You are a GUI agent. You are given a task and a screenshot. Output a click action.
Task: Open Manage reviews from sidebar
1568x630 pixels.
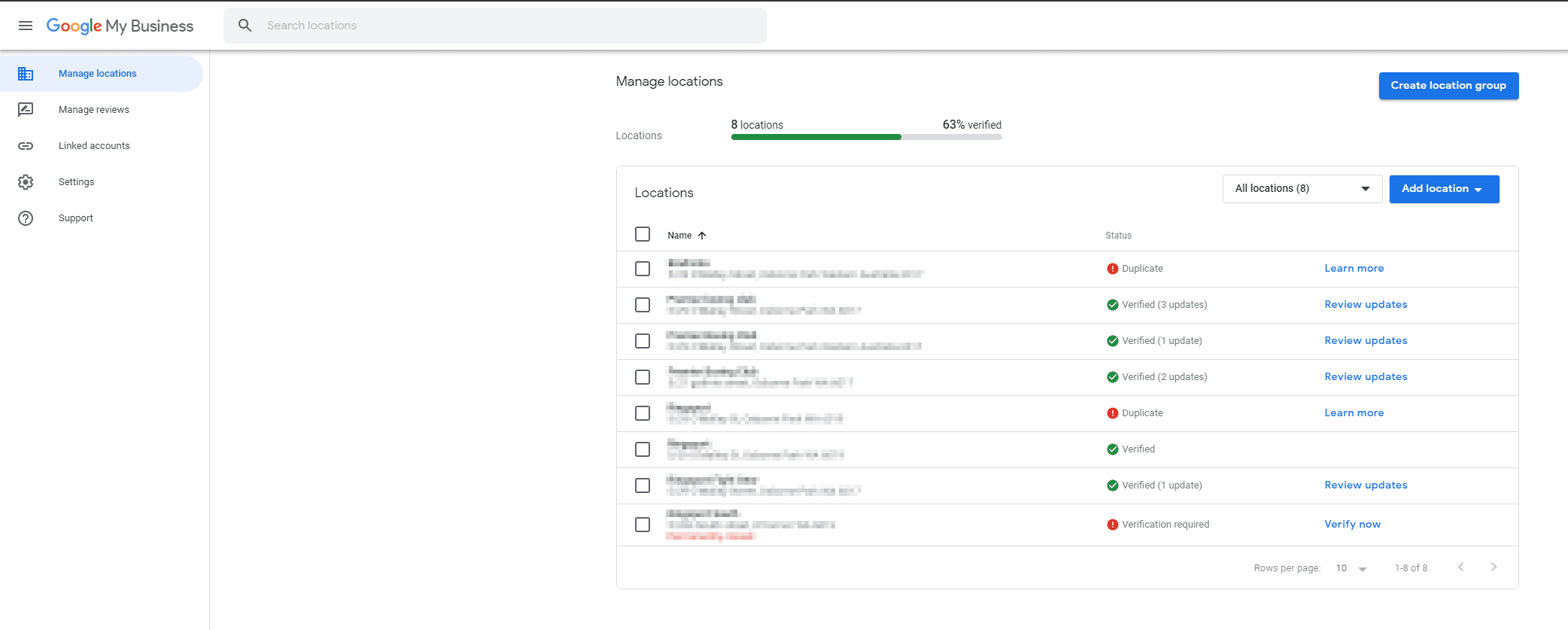pyautogui.click(x=94, y=110)
